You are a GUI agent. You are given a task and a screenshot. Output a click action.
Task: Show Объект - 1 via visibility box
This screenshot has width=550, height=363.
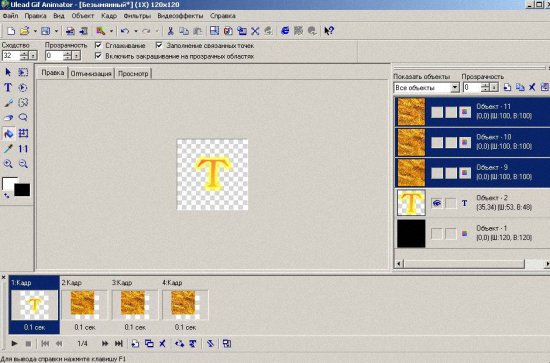tap(437, 234)
